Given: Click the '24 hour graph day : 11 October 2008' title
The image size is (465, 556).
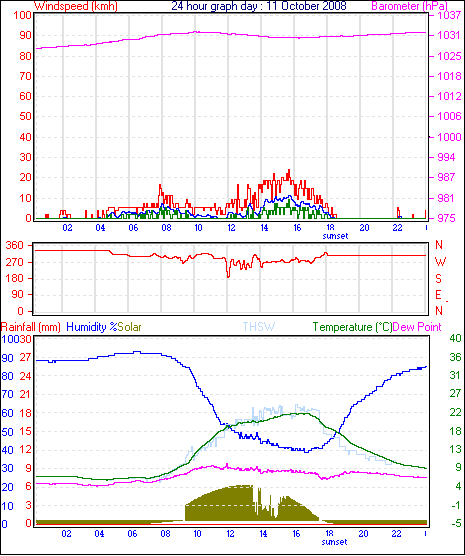Looking at the screenshot, I should point(259,6).
